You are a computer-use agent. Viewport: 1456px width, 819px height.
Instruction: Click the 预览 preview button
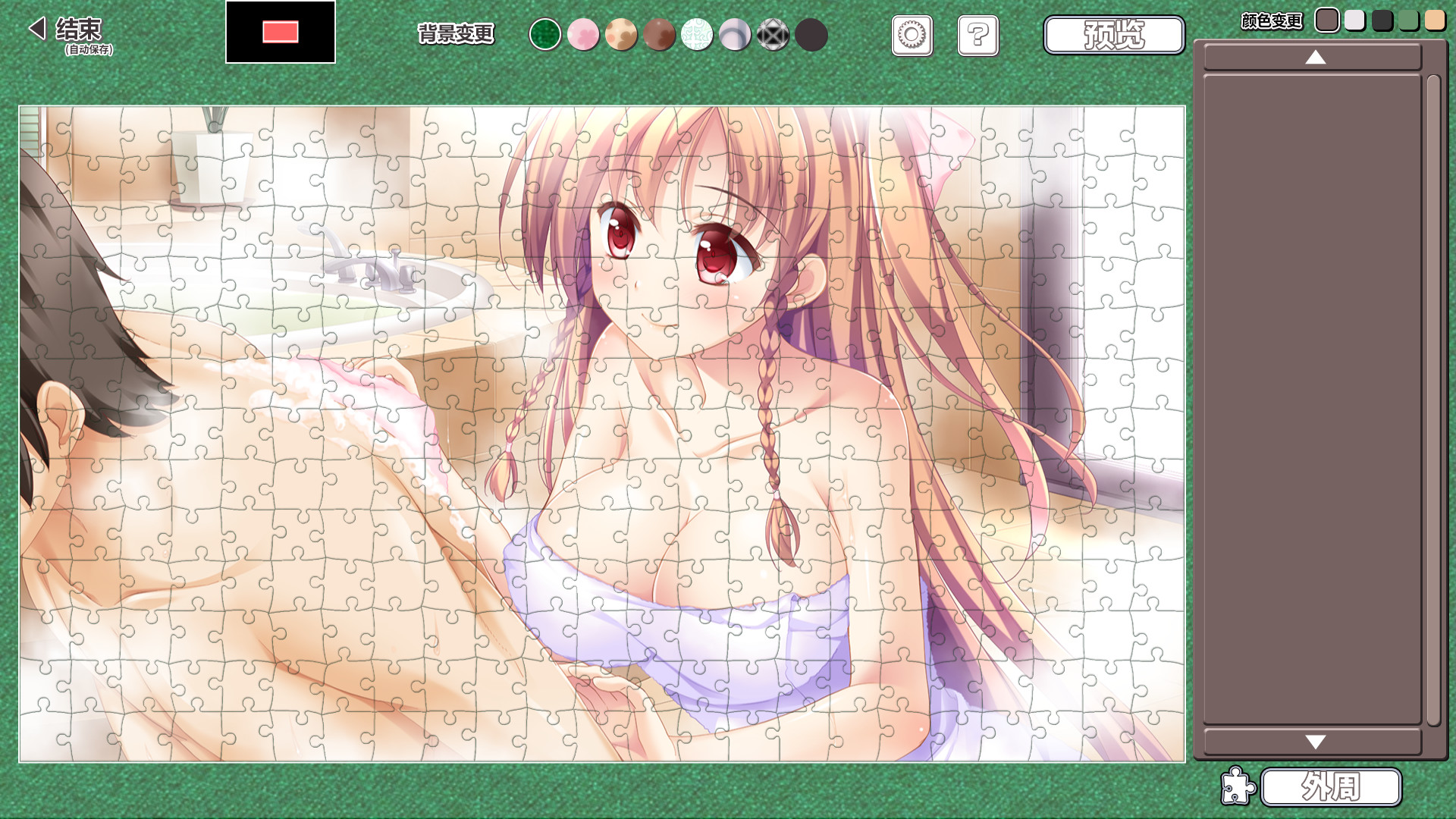pos(1113,35)
